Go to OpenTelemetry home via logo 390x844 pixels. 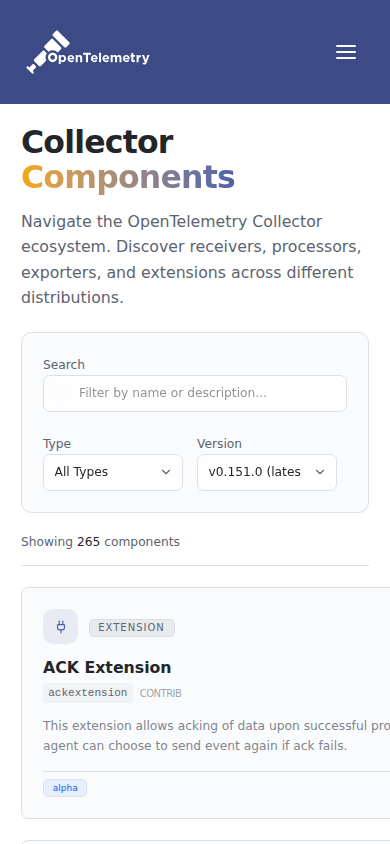tap(88, 52)
